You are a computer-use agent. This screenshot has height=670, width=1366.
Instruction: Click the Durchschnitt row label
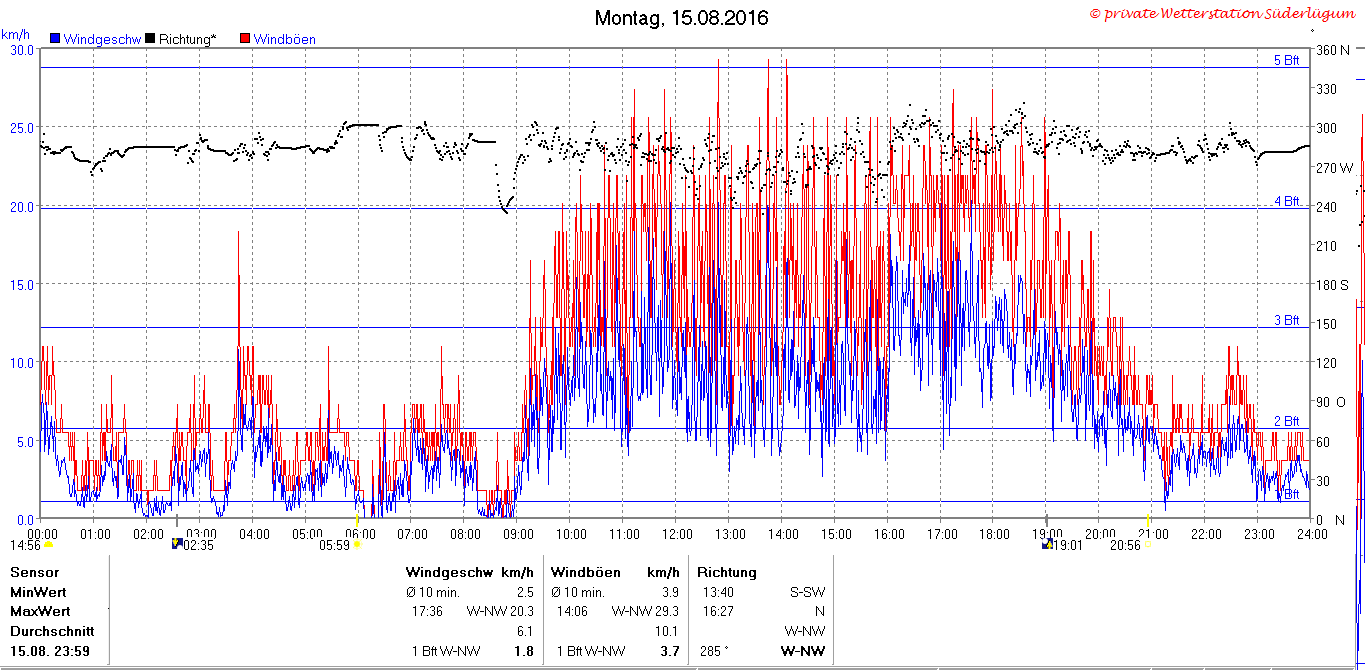pos(52,631)
